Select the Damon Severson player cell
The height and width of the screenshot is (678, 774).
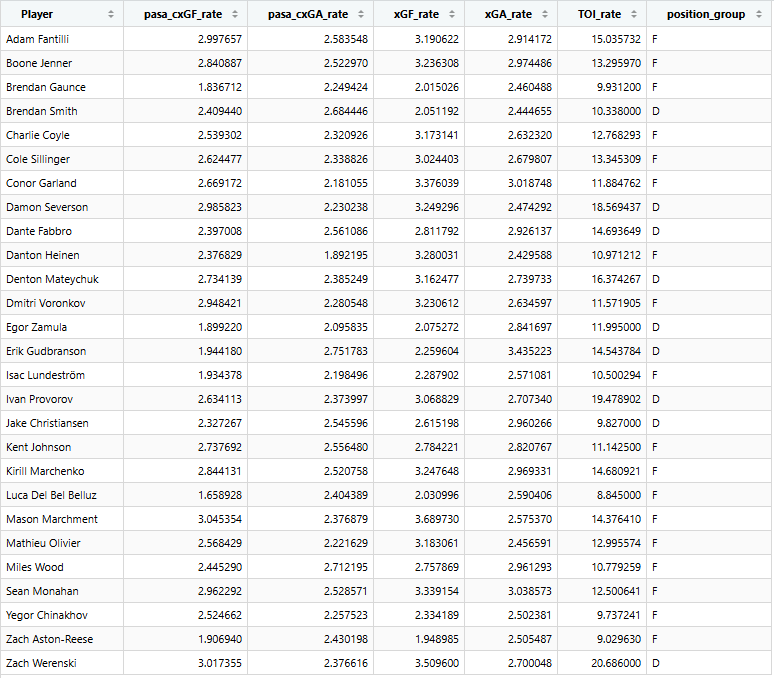pyautogui.click(x=62, y=207)
